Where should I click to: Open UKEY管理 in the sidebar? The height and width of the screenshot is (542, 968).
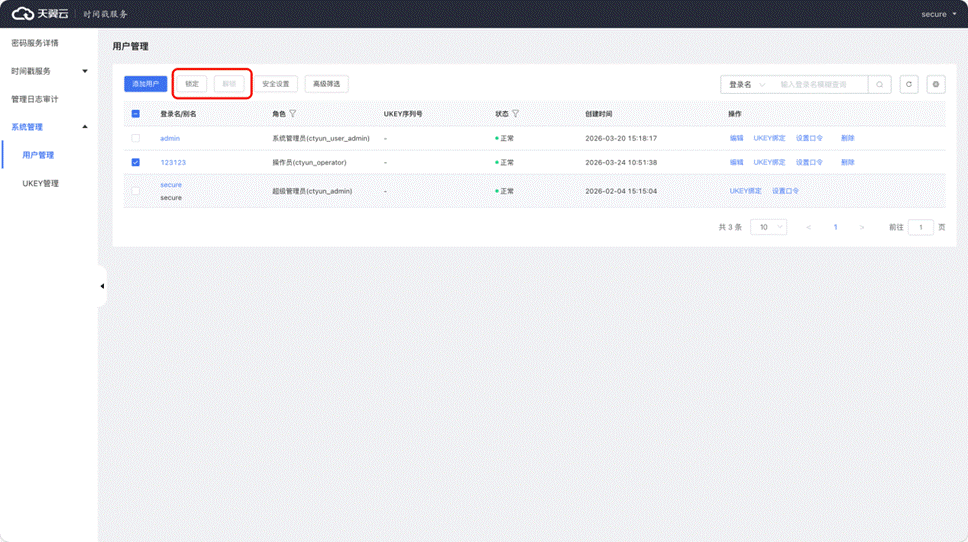41,183
